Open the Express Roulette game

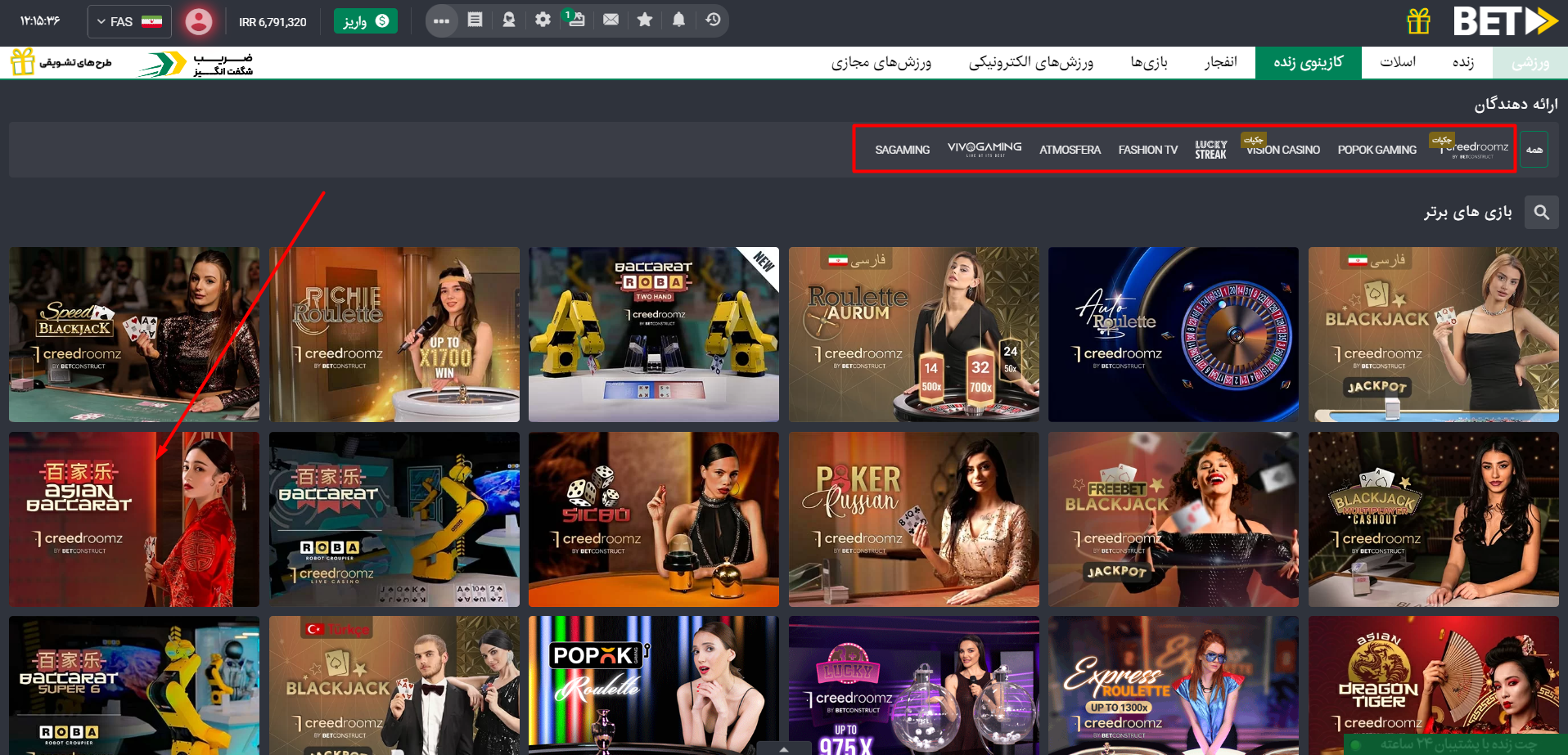(x=1174, y=685)
